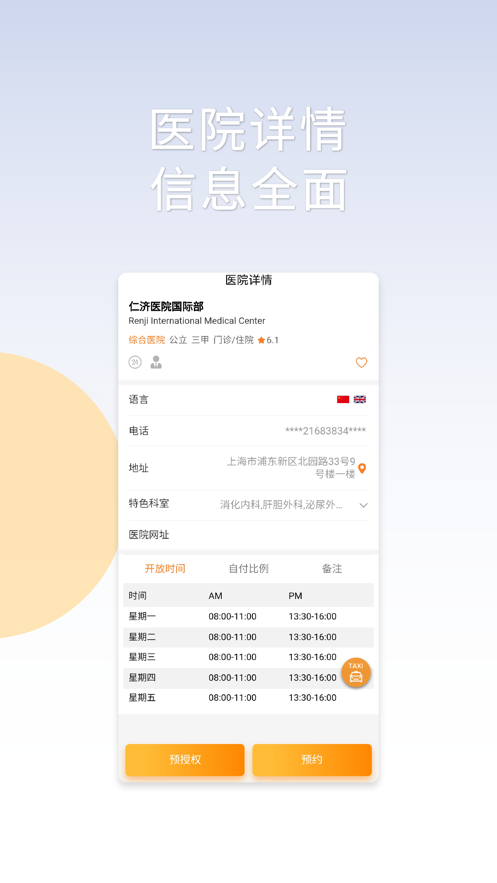Tap the floating TAXI button
The width and height of the screenshot is (497, 883).
click(x=356, y=672)
